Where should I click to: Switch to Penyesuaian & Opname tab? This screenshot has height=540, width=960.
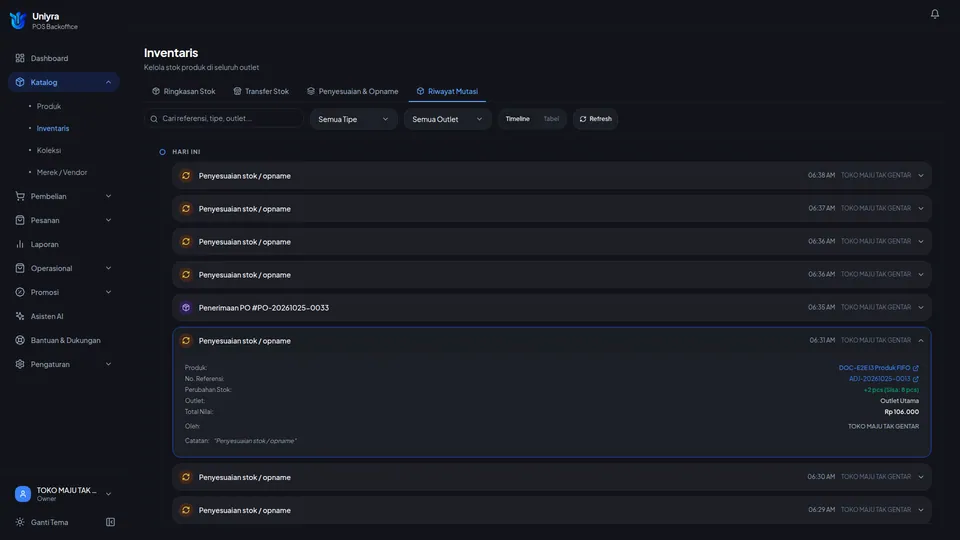point(353,91)
